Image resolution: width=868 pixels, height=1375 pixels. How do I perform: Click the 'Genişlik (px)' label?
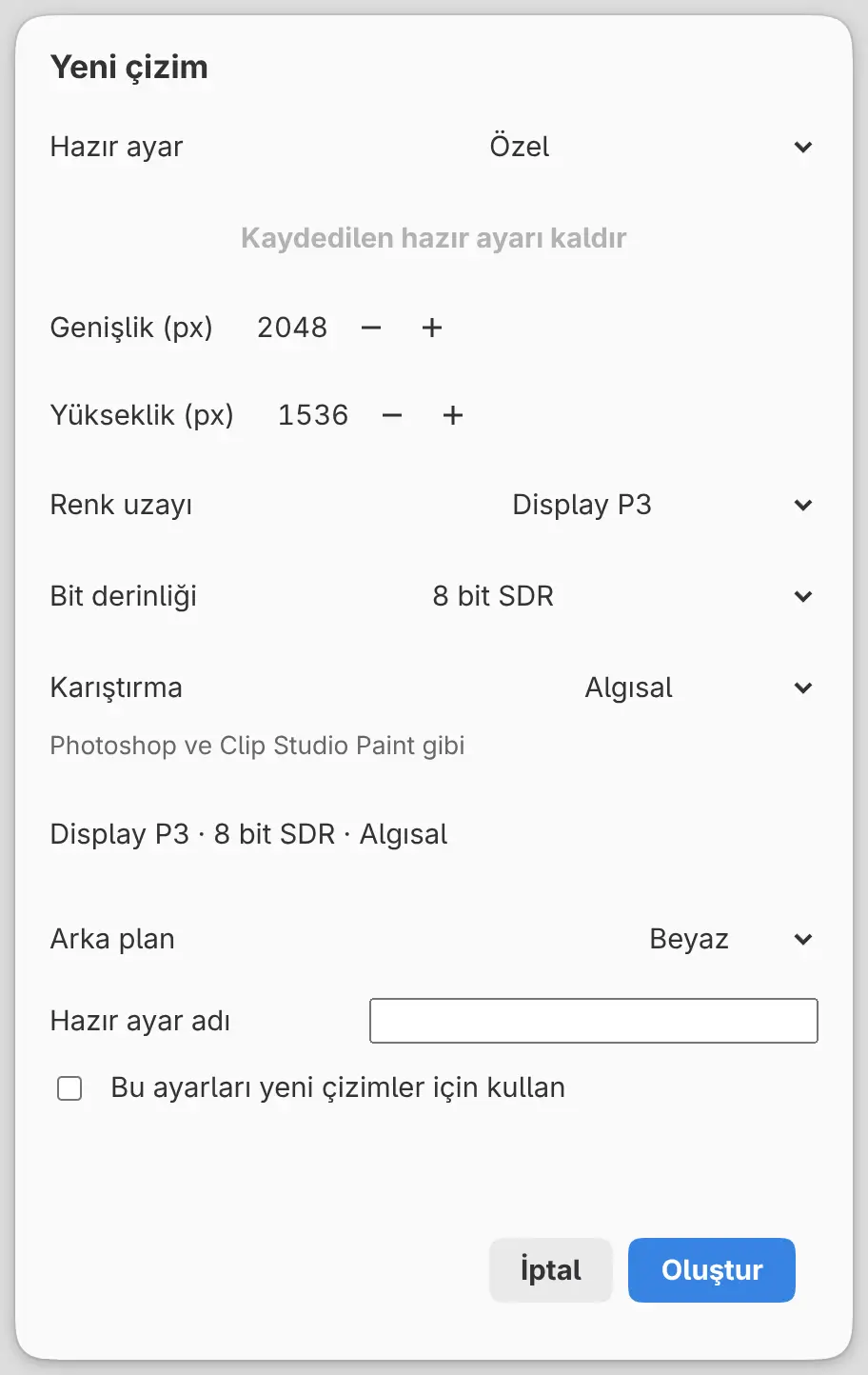(131, 328)
